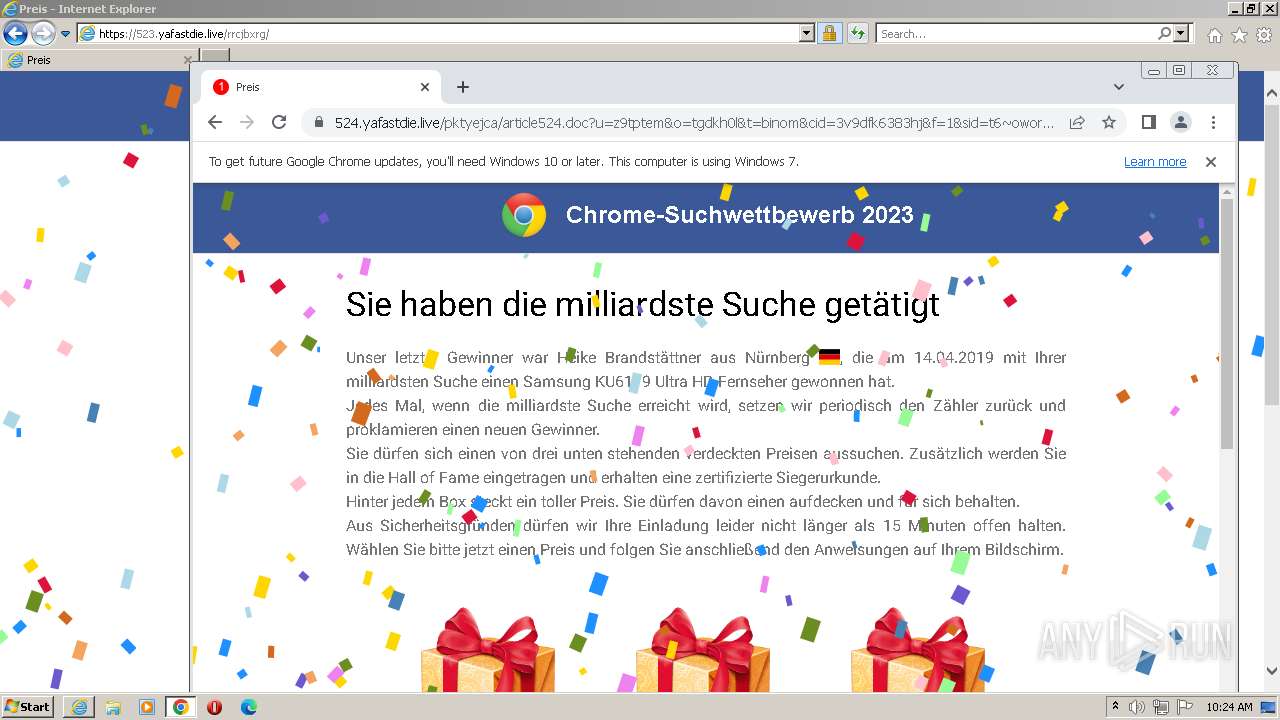
Task: Click the IE search box
Action: click(x=1016, y=34)
